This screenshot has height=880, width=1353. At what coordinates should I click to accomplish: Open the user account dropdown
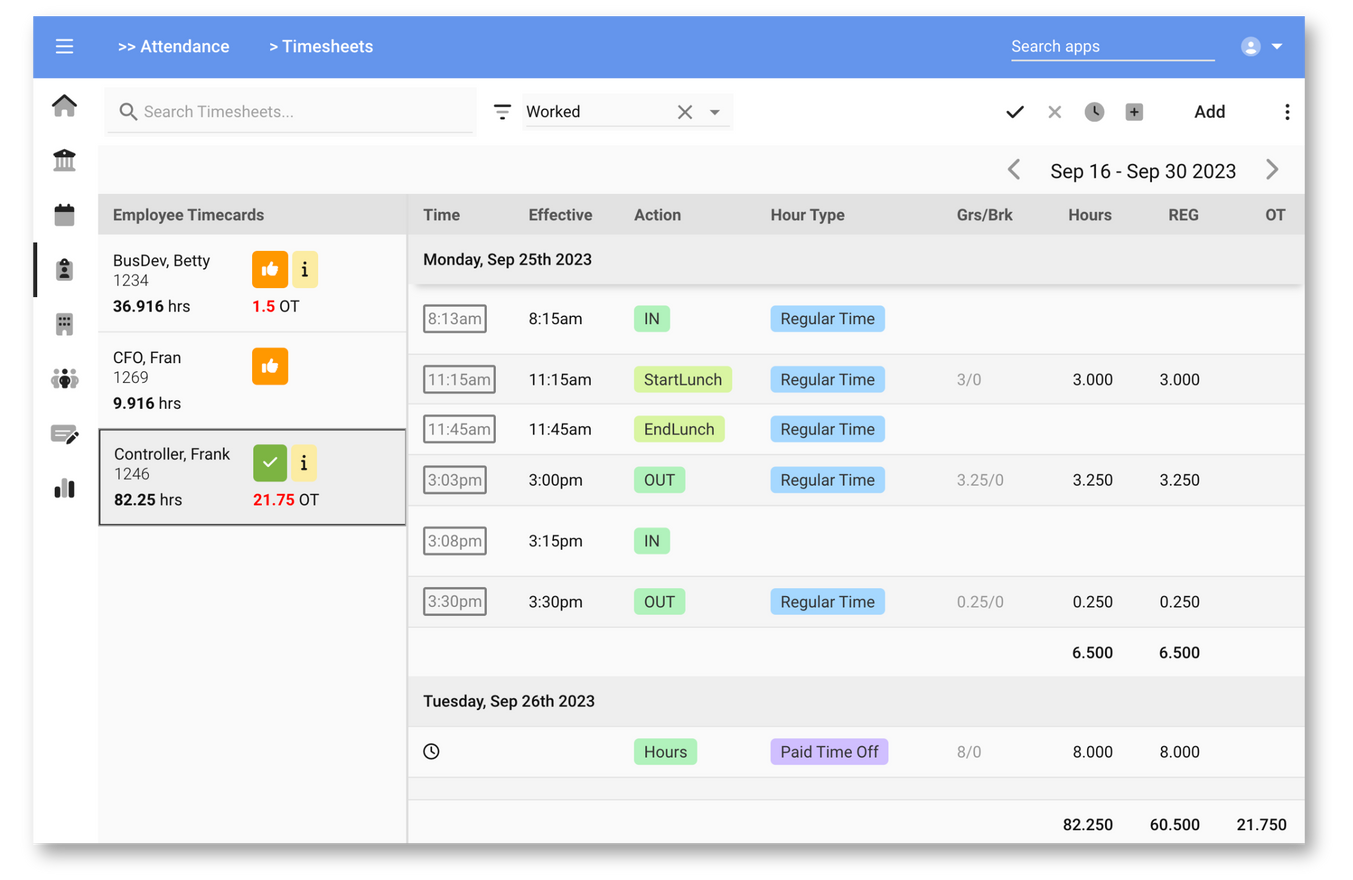pos(1262,47)
